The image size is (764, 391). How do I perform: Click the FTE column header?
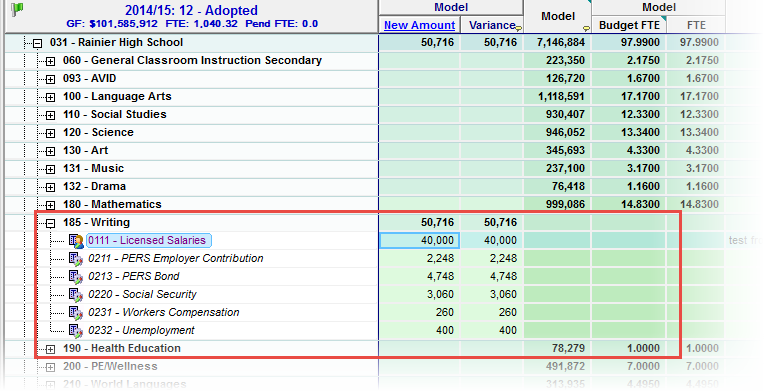(x=696, y=25)
